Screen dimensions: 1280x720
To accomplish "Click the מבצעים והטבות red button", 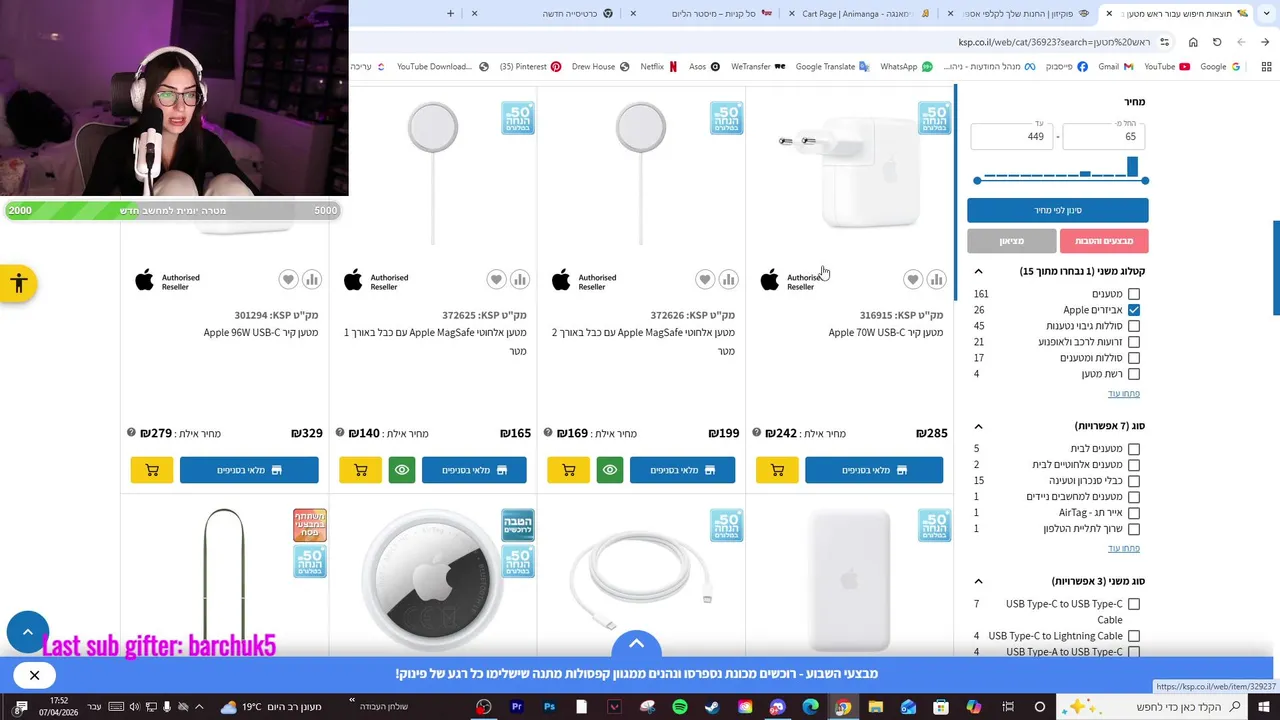I will click(x=1104, y=241).
